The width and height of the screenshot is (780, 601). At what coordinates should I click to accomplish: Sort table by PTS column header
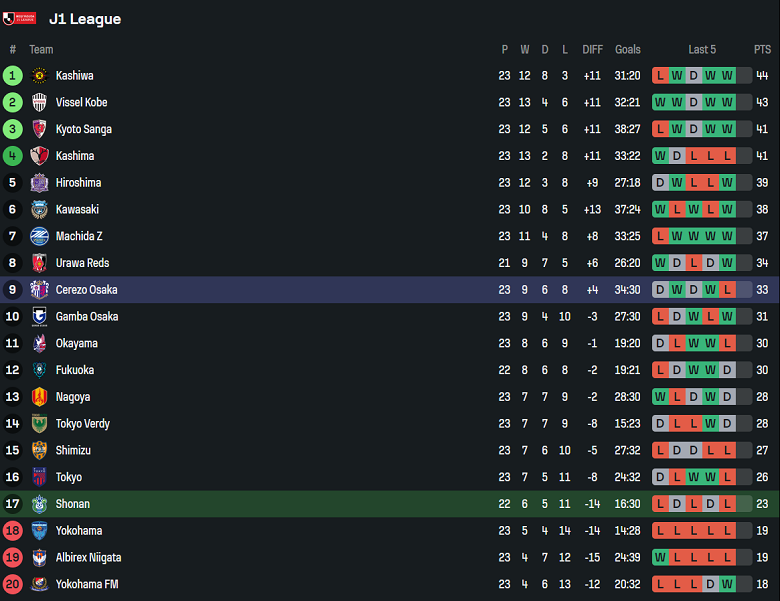pyautogui.click(x=762, y=50)
